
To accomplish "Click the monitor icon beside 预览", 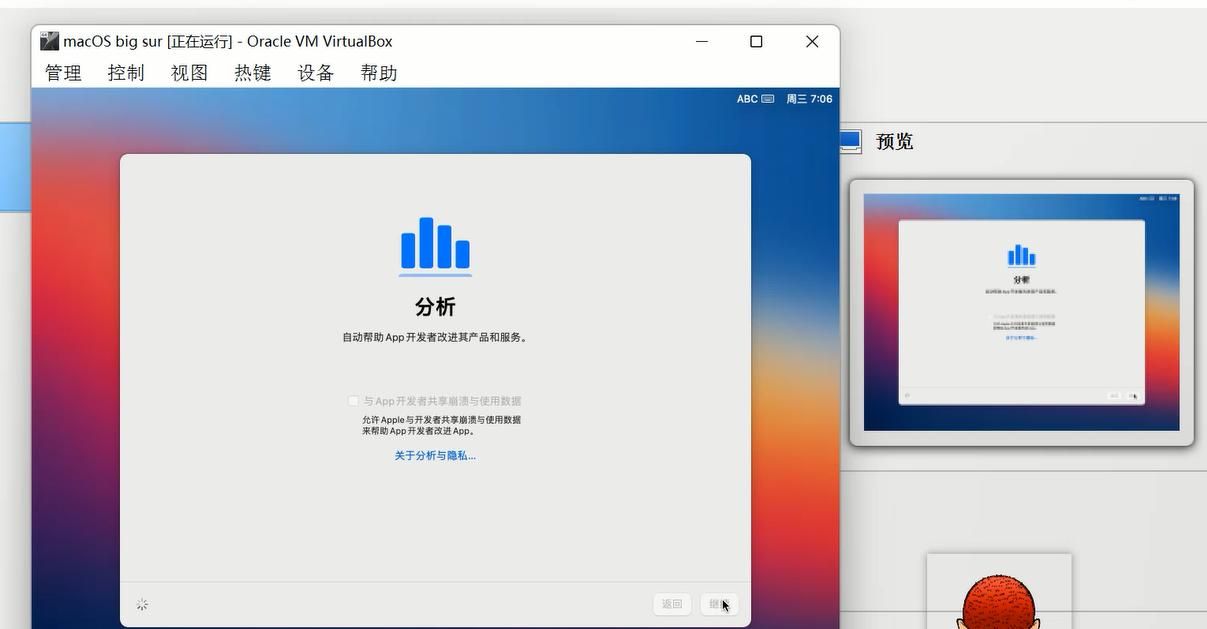I will pyautogui.click(x=850, y=142).
